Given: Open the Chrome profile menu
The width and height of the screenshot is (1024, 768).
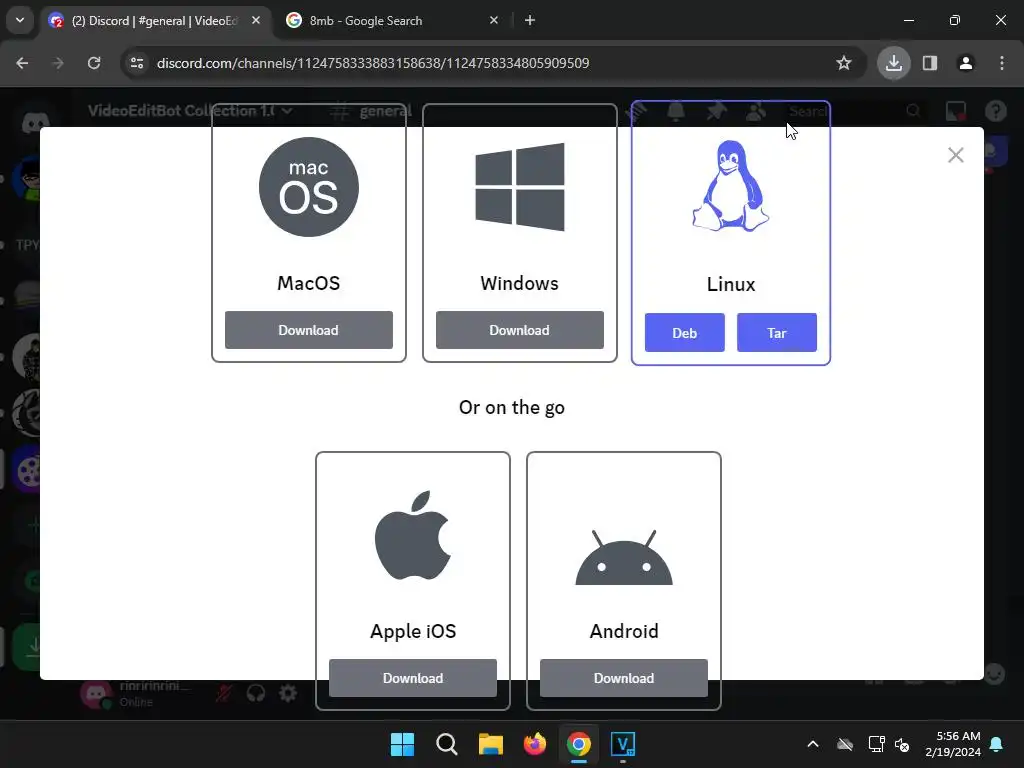Looking at the screenshot, I should (x=966, y=63).
